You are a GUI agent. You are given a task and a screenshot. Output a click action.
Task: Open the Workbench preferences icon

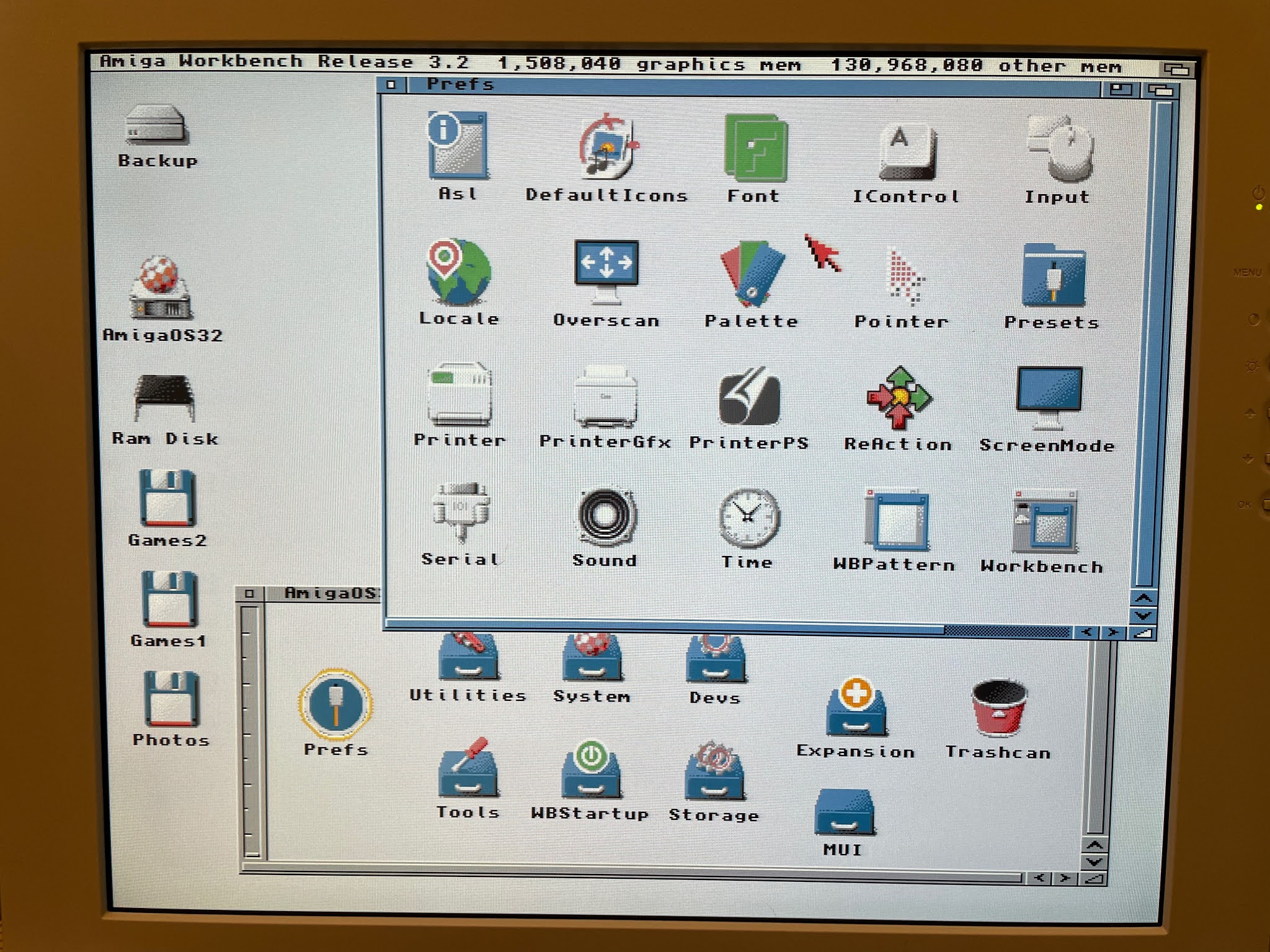(x=1046, y=521)
